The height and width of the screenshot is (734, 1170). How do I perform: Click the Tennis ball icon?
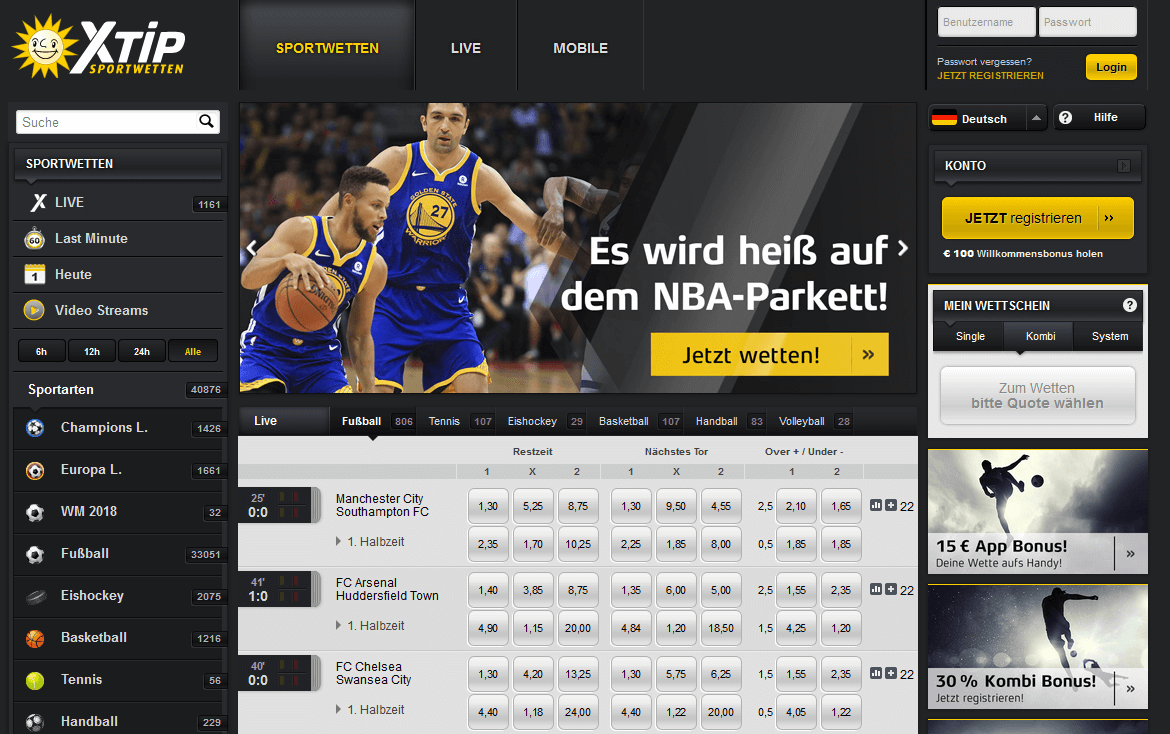pos(35,680)
